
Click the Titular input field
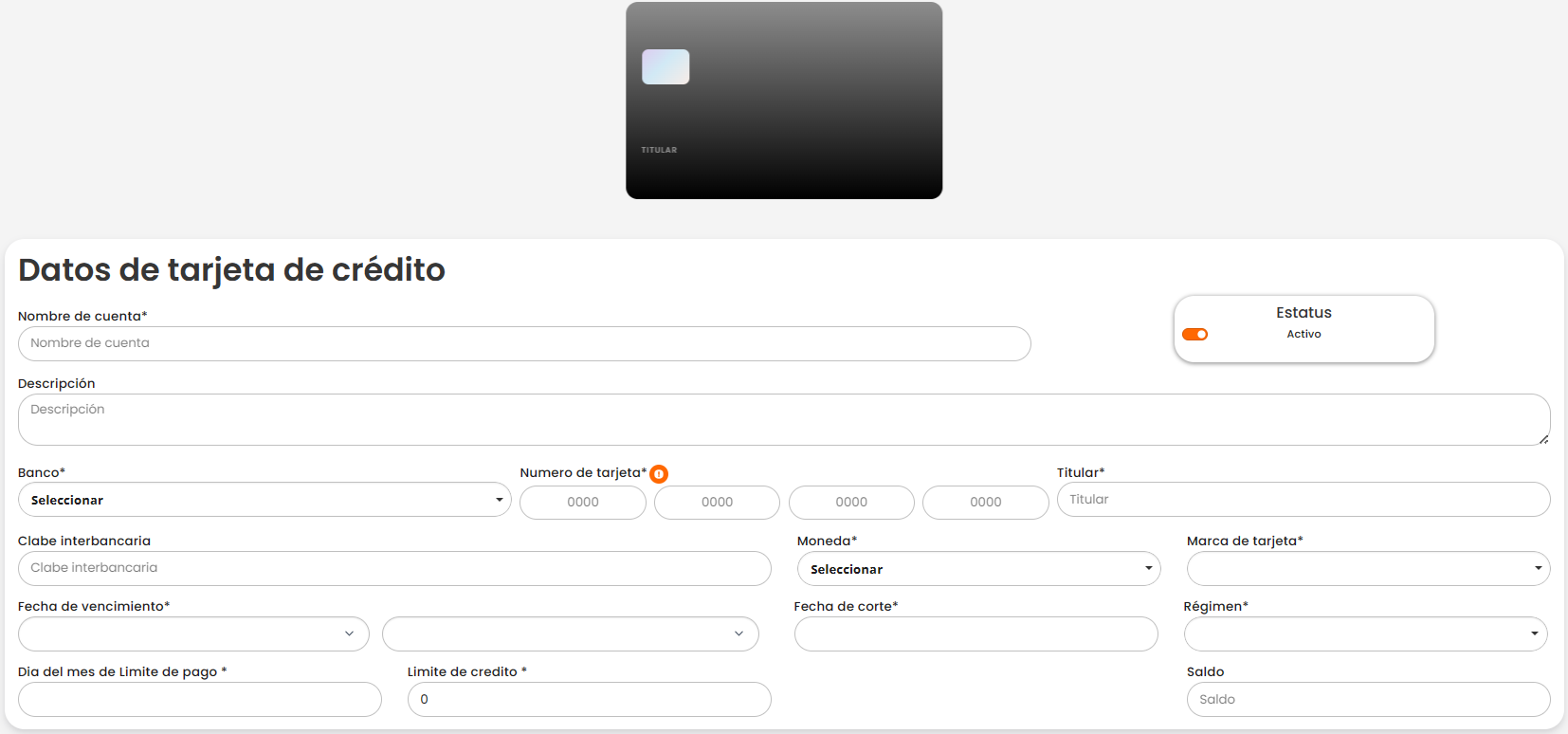pyautogui.click(x=1303, y=500)
